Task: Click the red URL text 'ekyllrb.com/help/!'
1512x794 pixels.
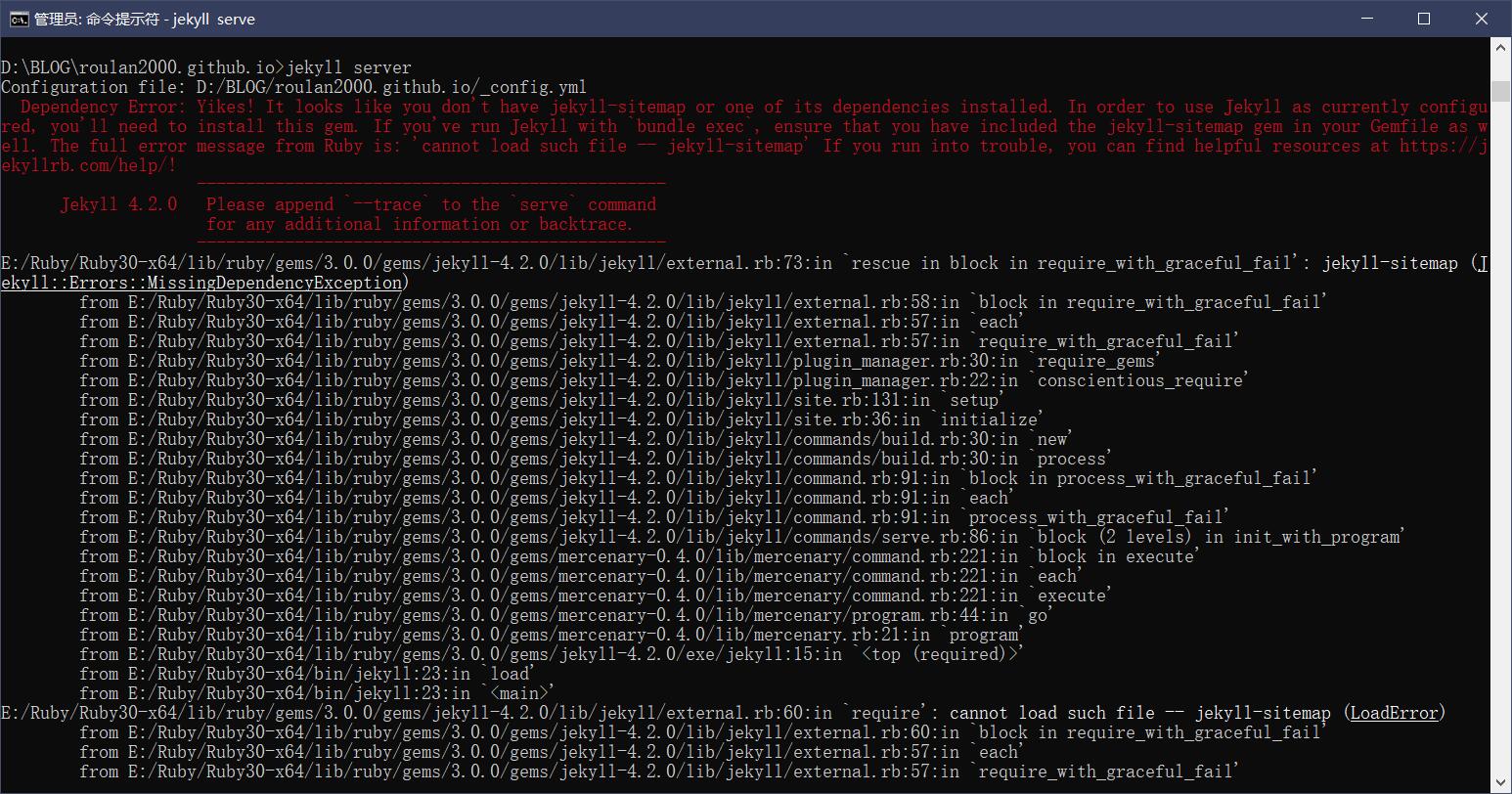Action: tap(89, 165)
